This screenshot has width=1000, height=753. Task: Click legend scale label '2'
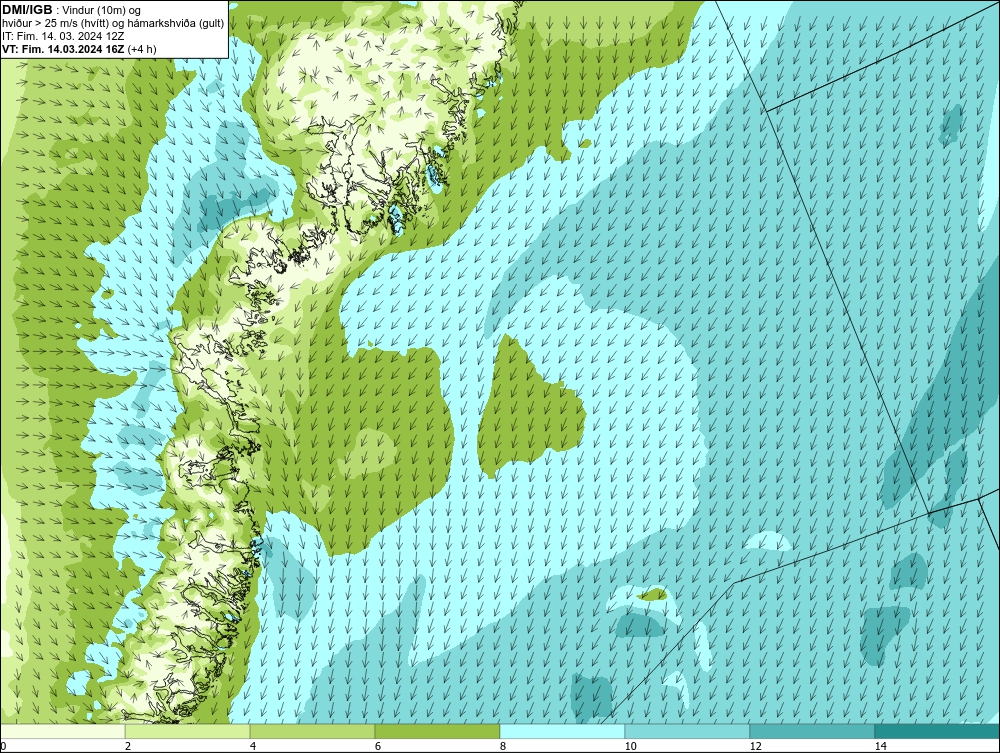(x=128, y=746)
